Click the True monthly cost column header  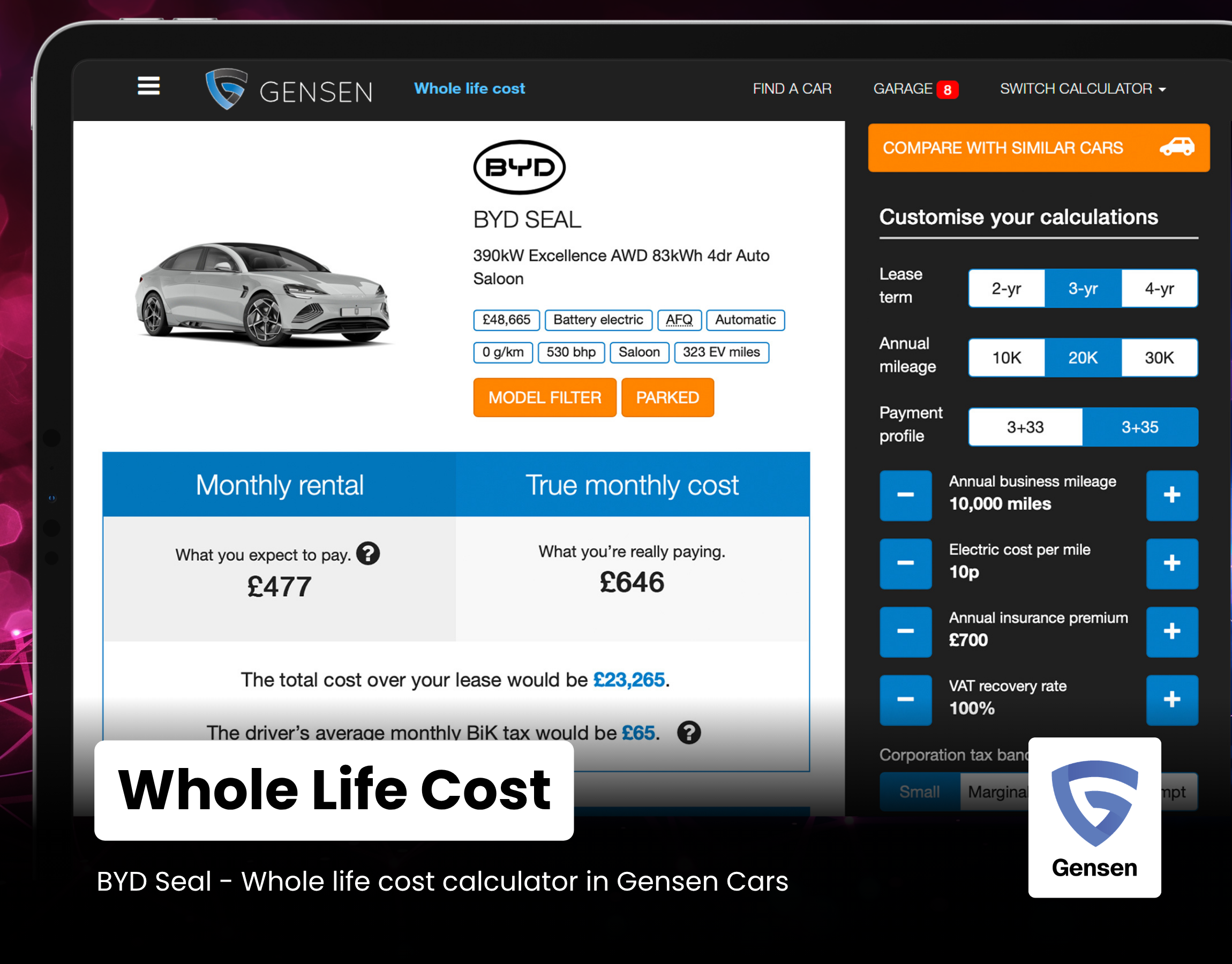(x=632, y=485)
